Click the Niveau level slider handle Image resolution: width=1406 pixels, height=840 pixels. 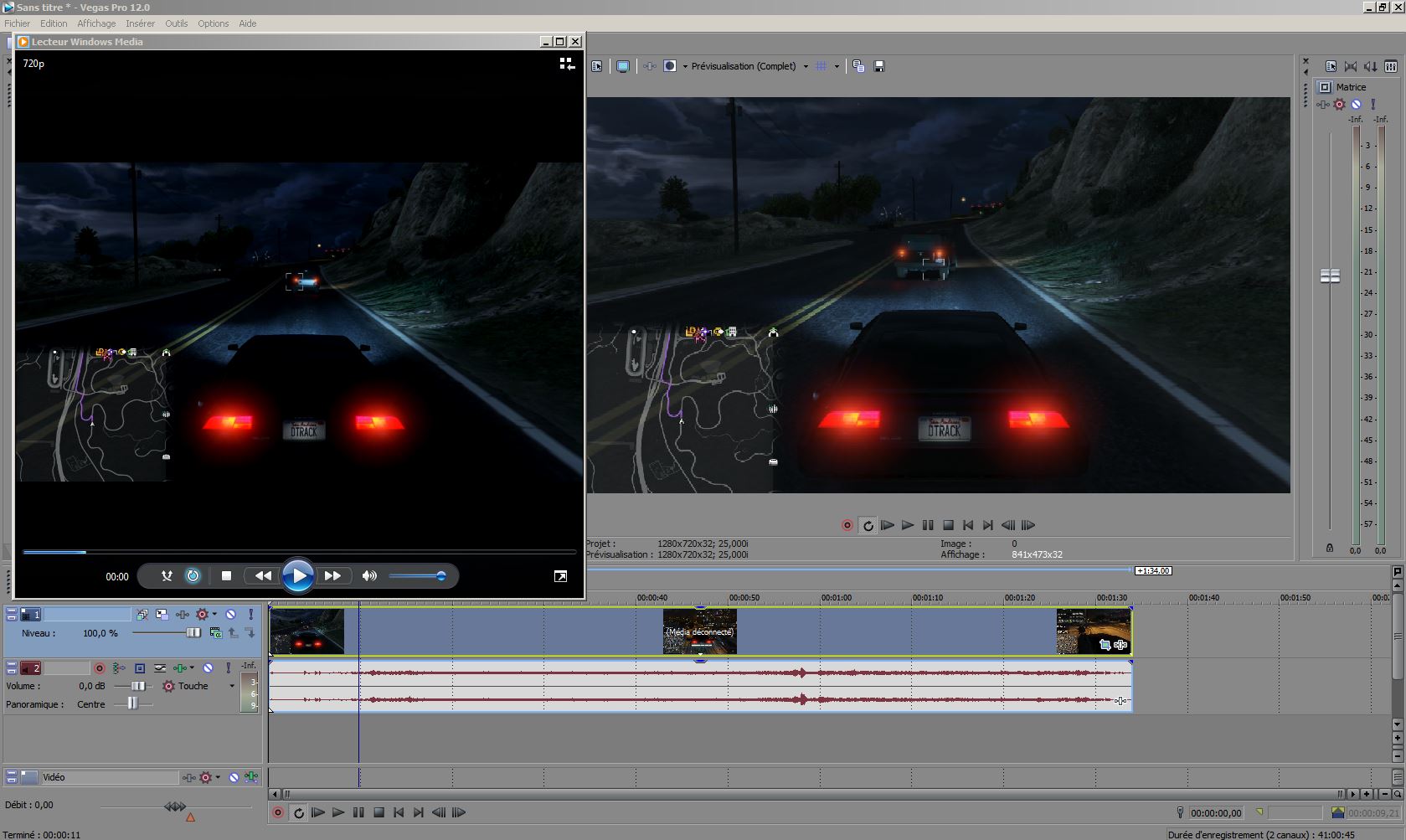(x=193, y=633)
